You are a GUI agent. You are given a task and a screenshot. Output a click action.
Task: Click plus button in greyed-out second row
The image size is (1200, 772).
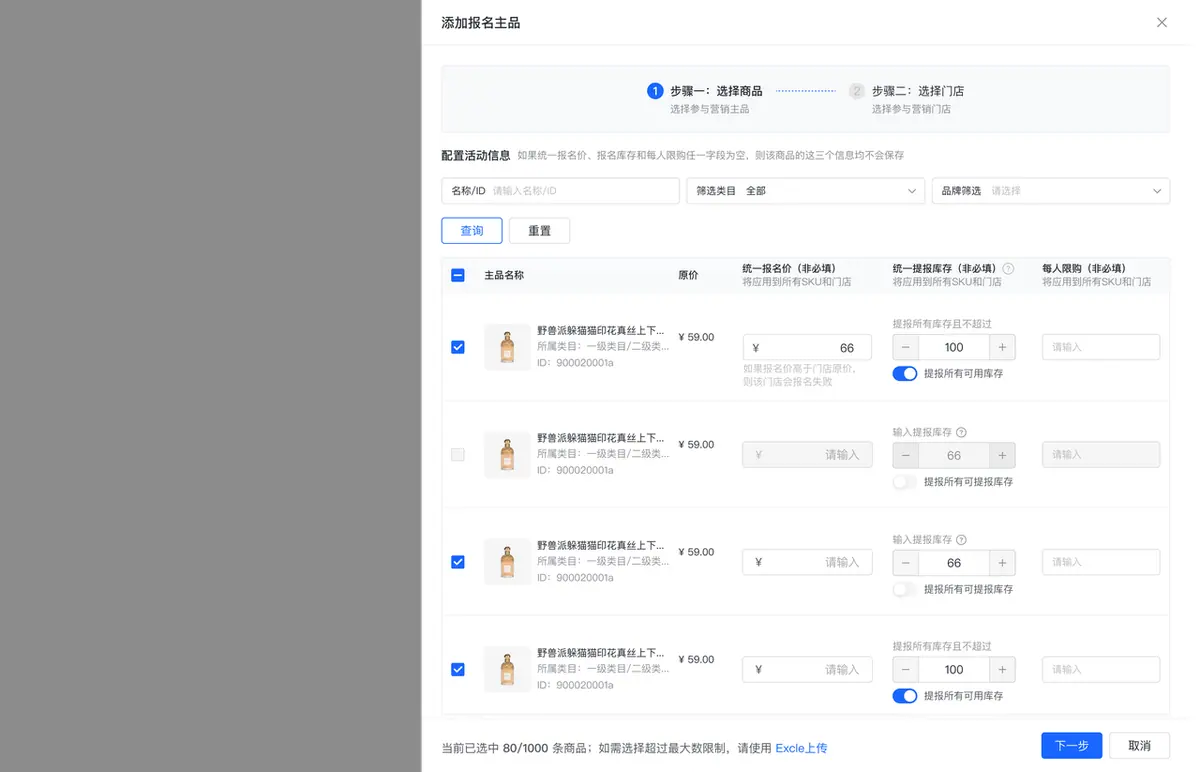tap(1002, 455)
